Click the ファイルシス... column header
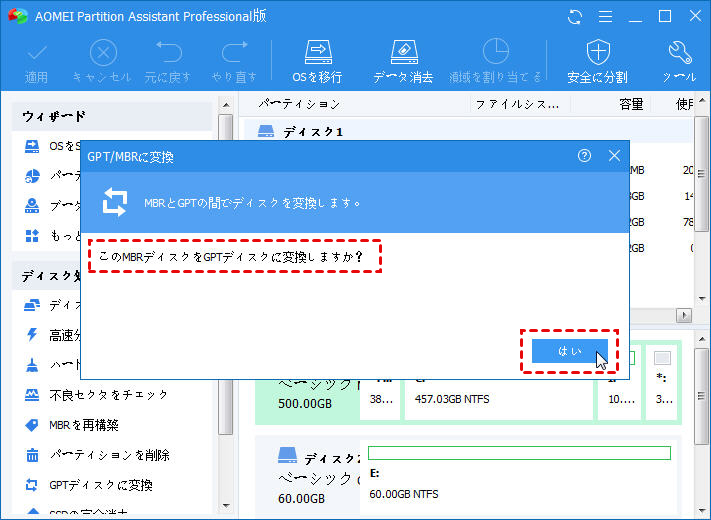This screenshot has height=520, width=711. [x=517, y=104]
